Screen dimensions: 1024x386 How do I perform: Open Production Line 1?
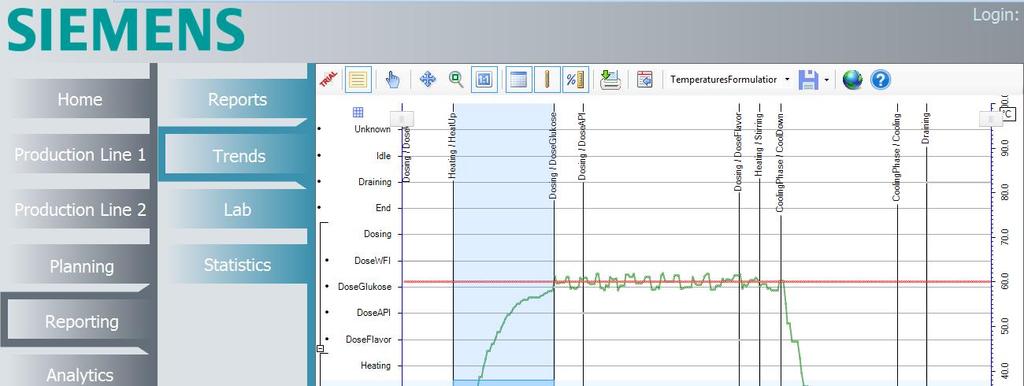80,155
